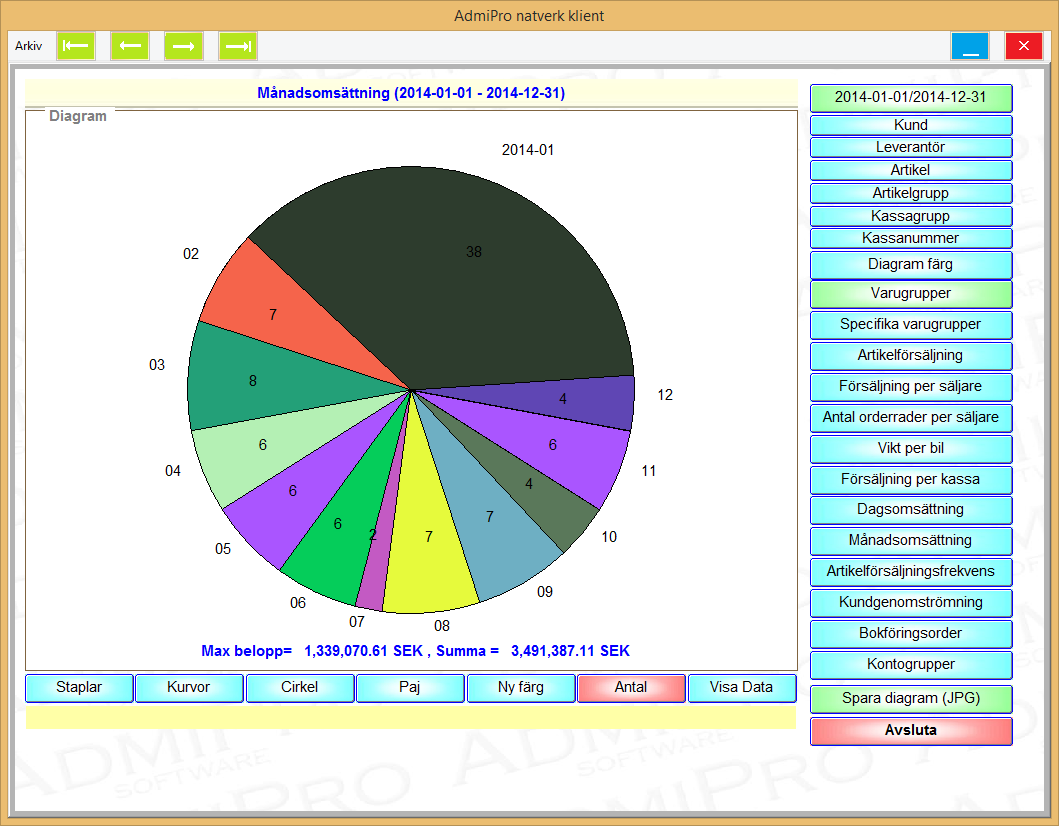Click the next (right arrow) icon
The height and width of the screenshot is (826, 1059).
coord(184,46)
